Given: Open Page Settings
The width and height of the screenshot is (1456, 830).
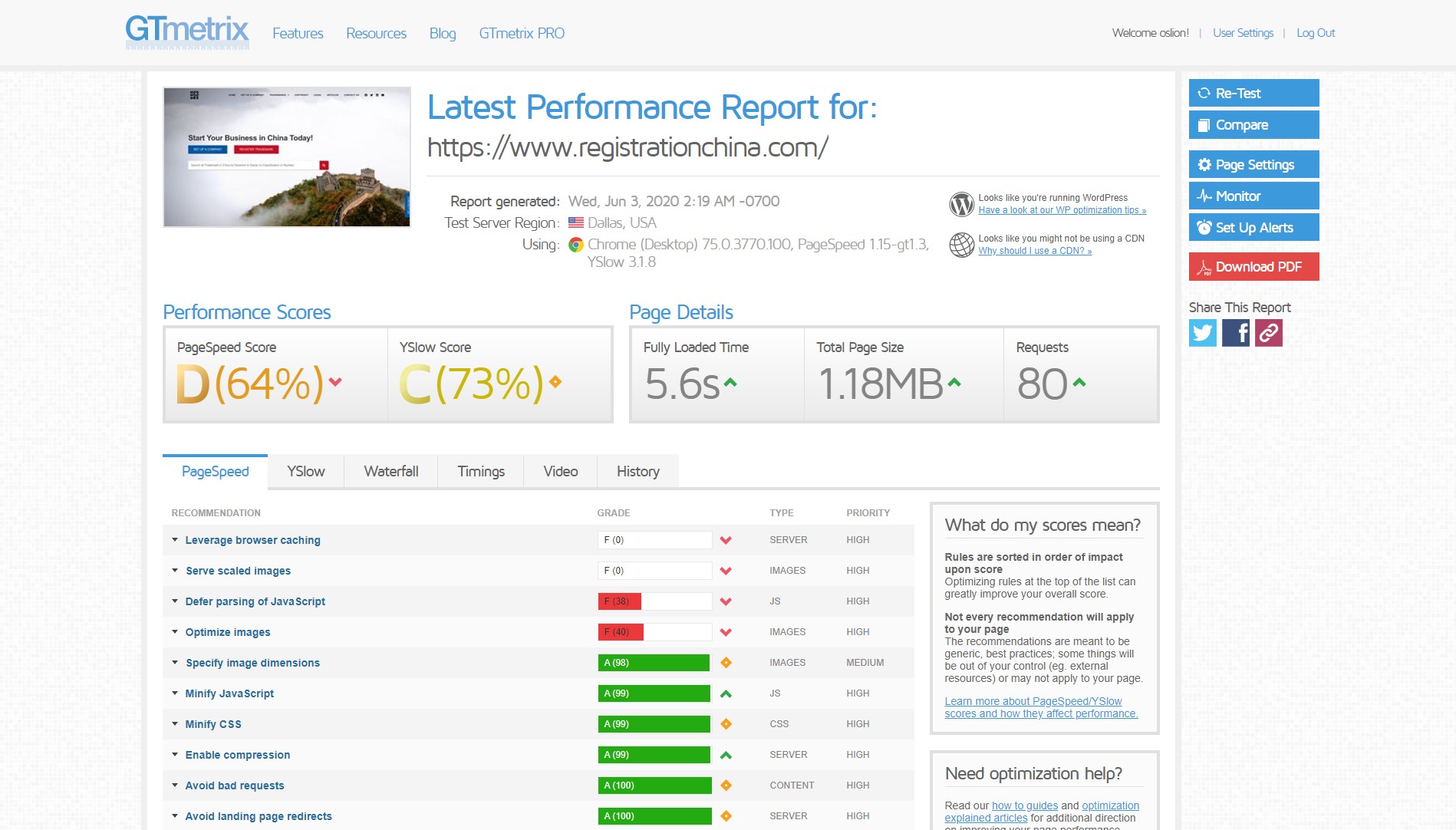Looking at the screenshot, I should point(1254,164).
